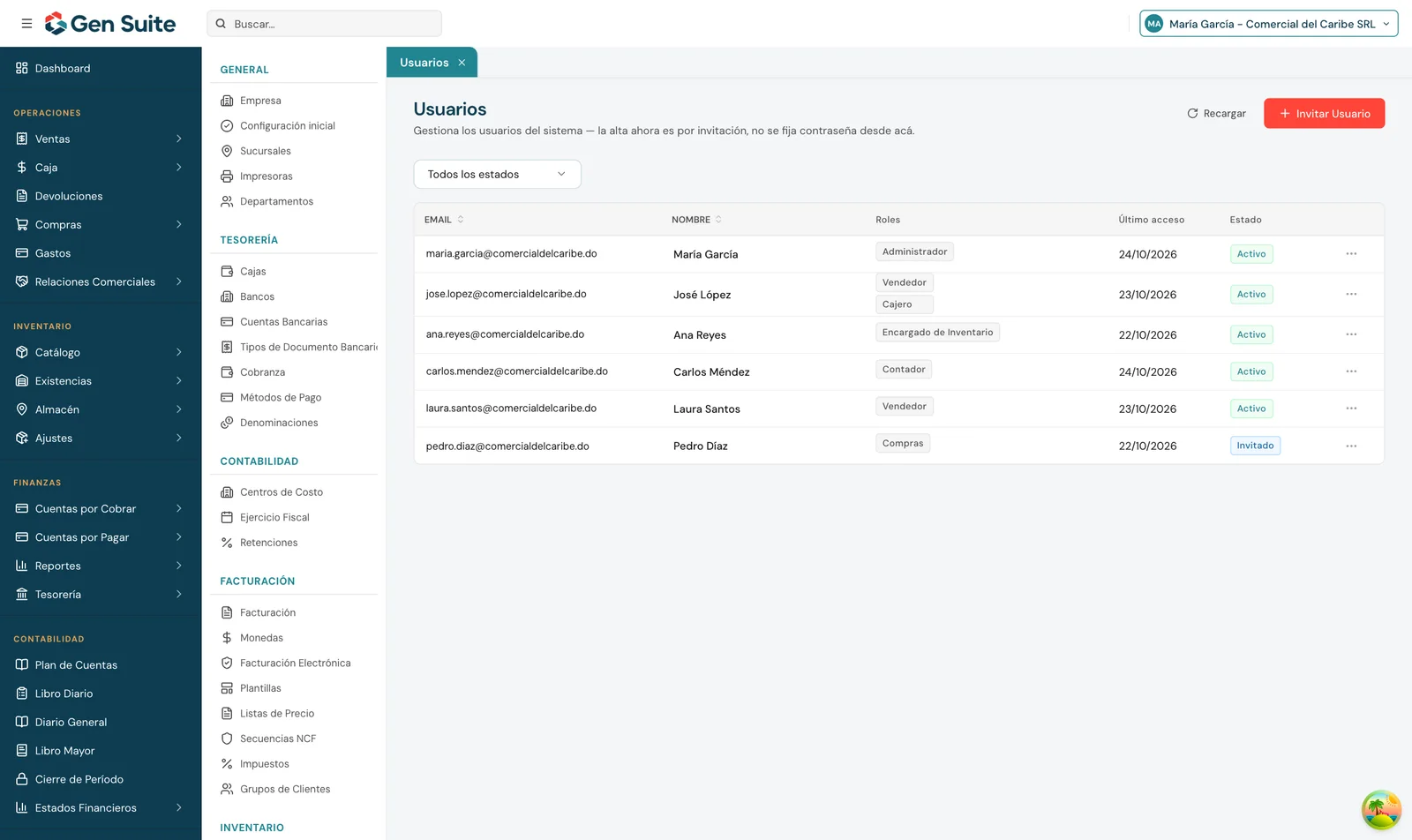The width and height of the screenshot is (1412, 840).
Task: Click the Encargado de Inventario role tag
Action: pos(937,333)
